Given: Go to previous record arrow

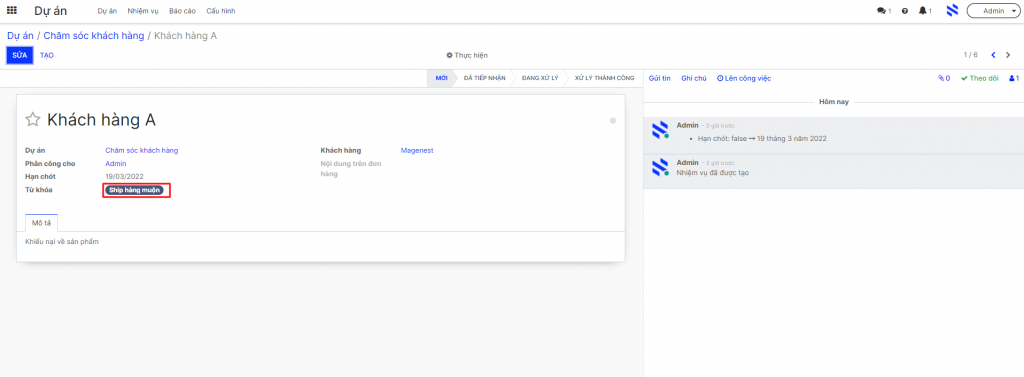Looking at the screenshot, I should 993,55.
